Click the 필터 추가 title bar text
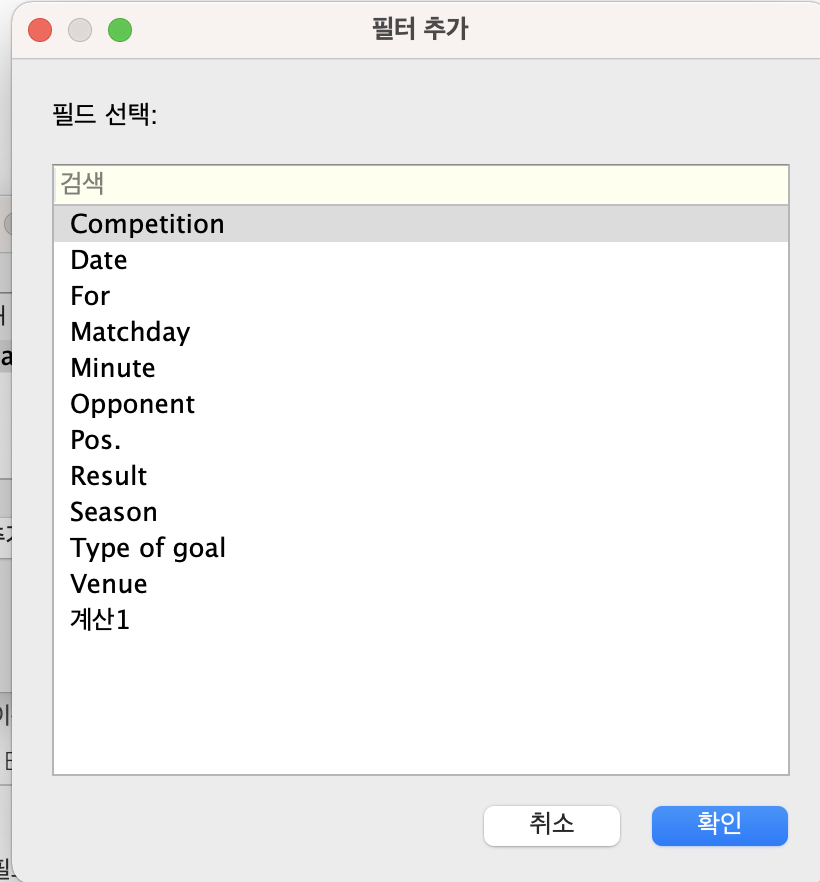This screenshot has width=820, height=882. [419, 29]
